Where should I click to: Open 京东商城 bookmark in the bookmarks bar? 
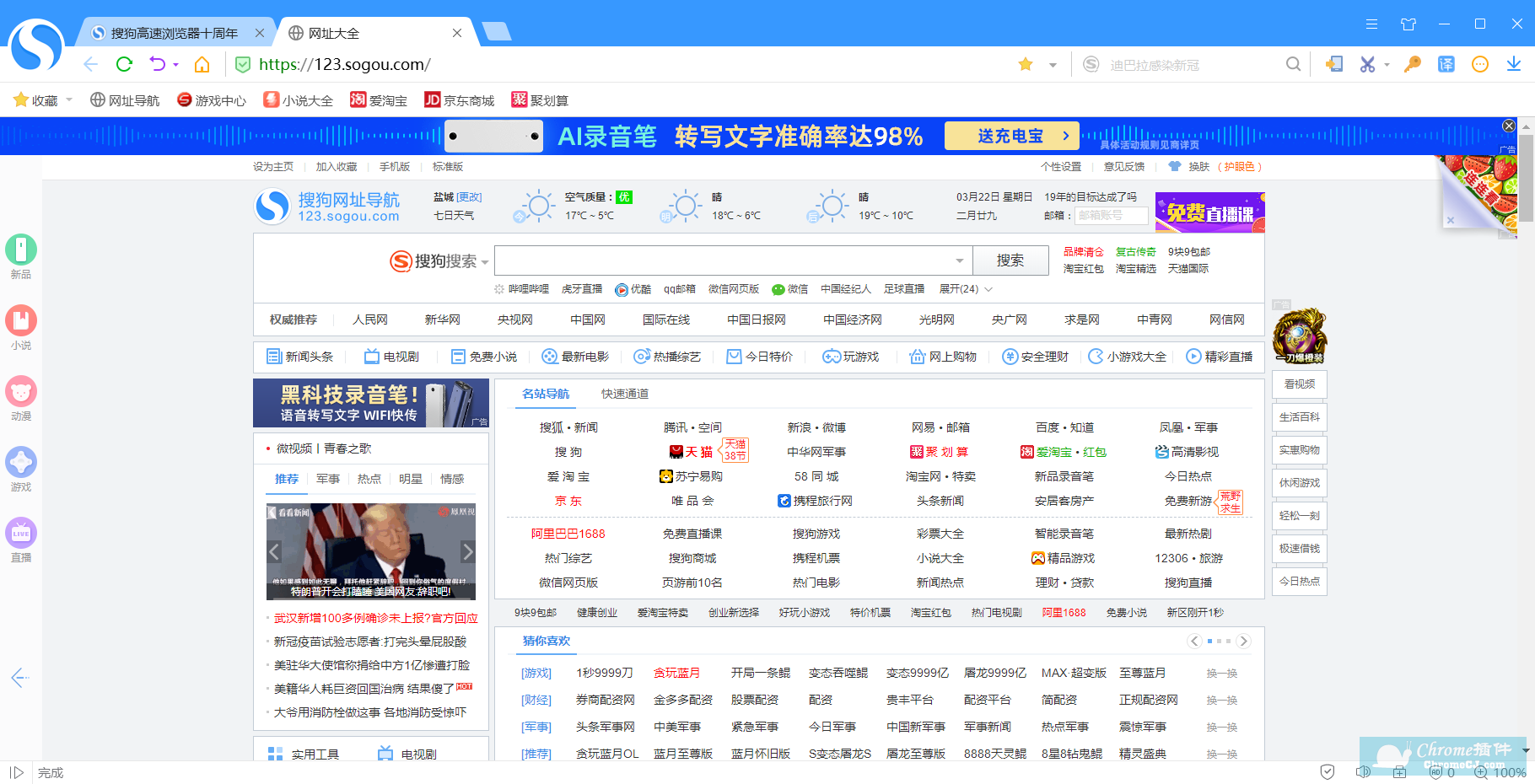460,100
